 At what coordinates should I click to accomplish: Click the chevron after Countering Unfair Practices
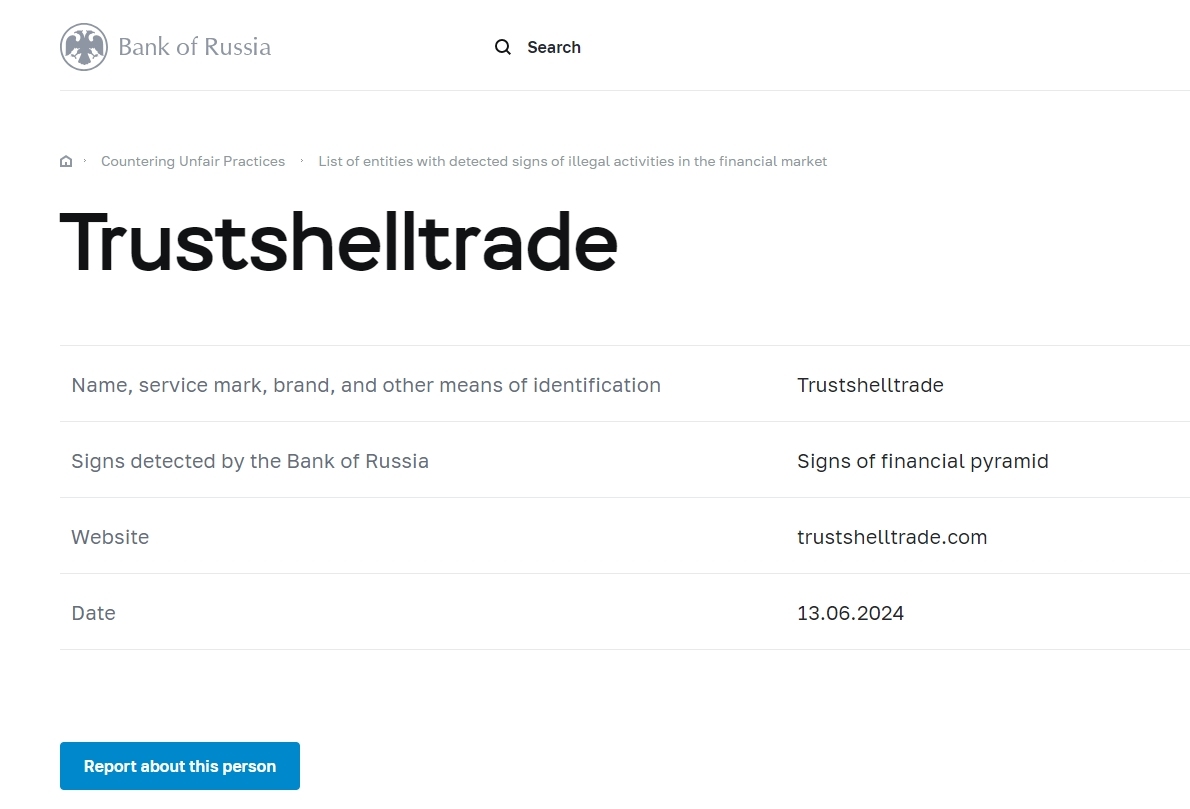click(x=302, y=161)
